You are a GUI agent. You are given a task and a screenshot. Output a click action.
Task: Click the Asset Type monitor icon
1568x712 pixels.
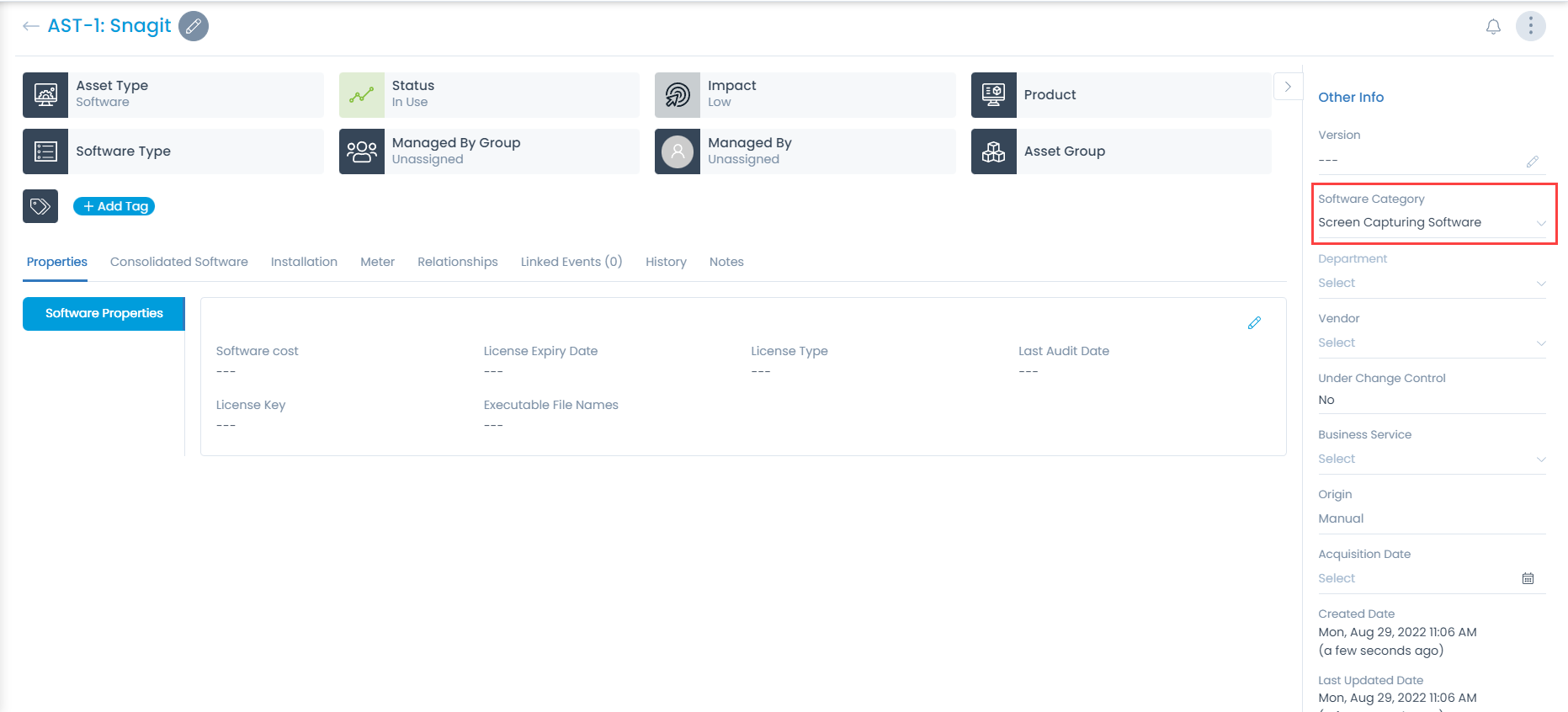(45, 94)
